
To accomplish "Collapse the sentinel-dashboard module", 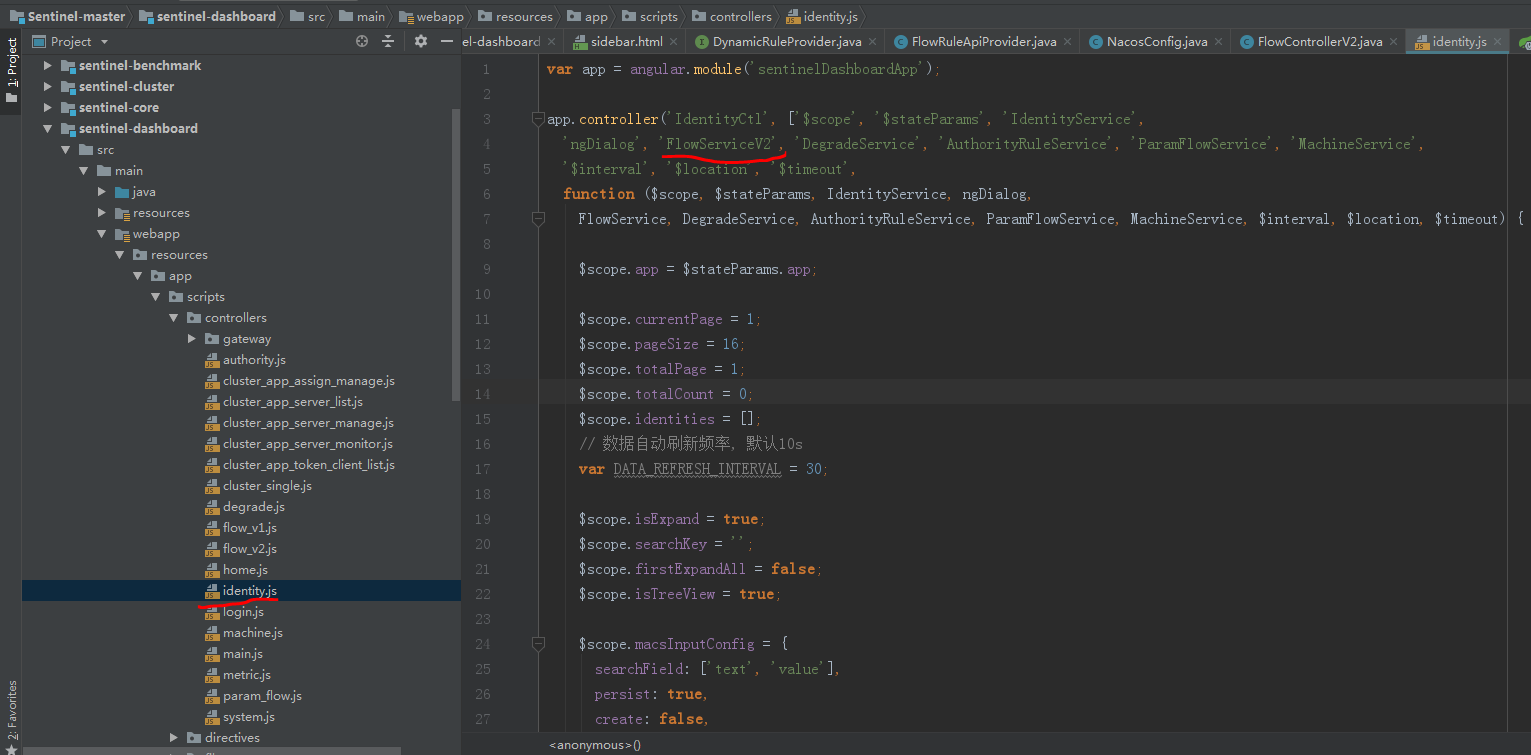I will (x=47, y=129).
